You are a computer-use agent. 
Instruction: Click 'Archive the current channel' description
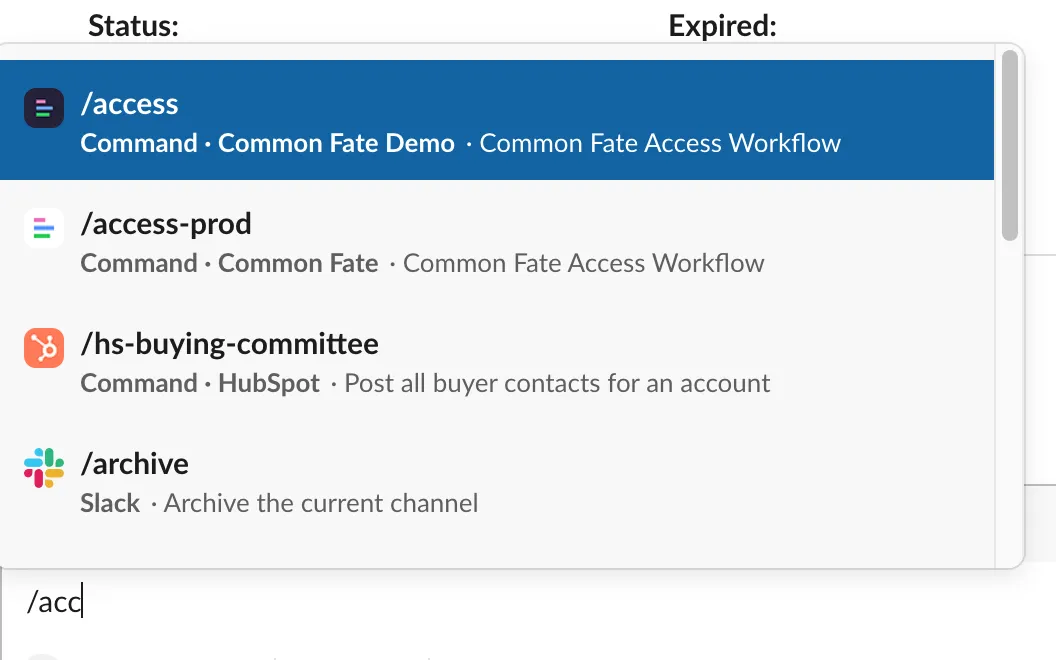click(x=321, y=503)
